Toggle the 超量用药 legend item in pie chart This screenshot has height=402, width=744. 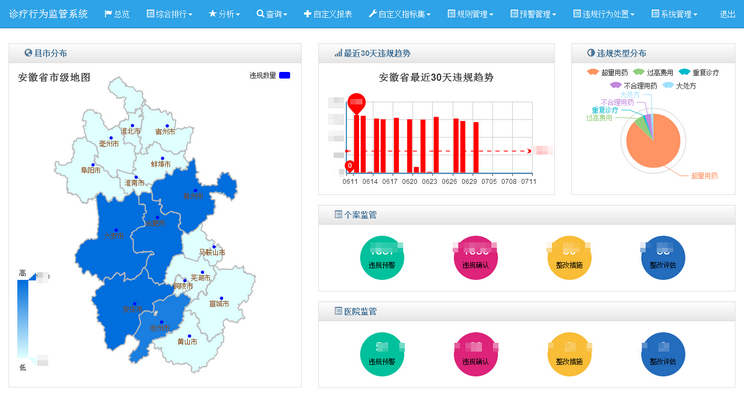[x=609, y=73]
